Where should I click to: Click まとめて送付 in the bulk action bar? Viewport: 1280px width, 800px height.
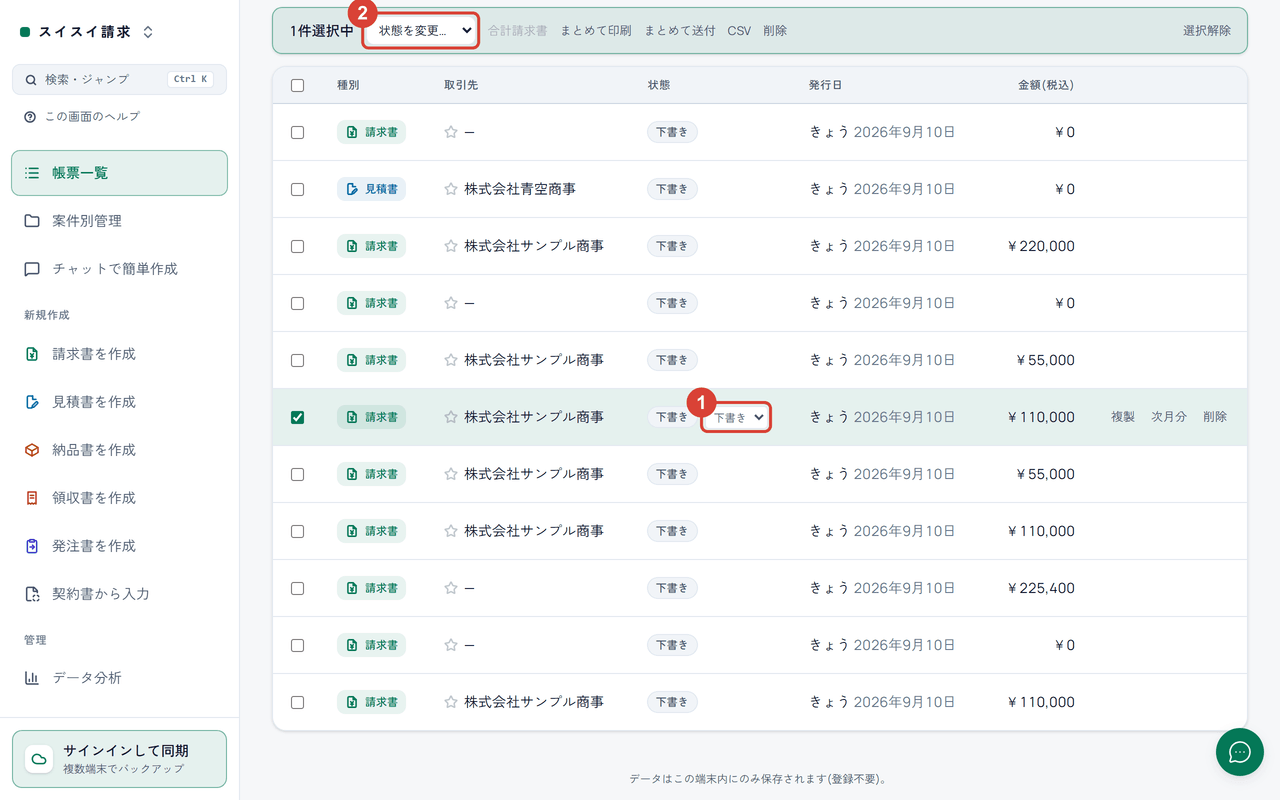(x=680, y=31)
